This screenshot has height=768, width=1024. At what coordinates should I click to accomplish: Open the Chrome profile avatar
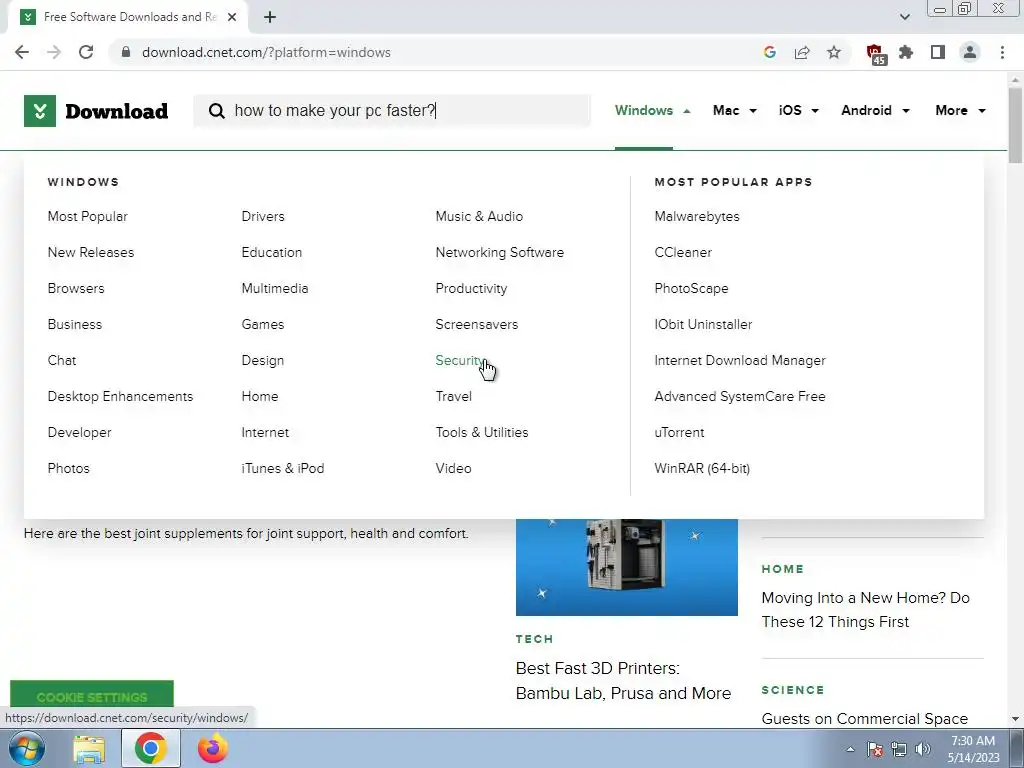pos(970,52)
